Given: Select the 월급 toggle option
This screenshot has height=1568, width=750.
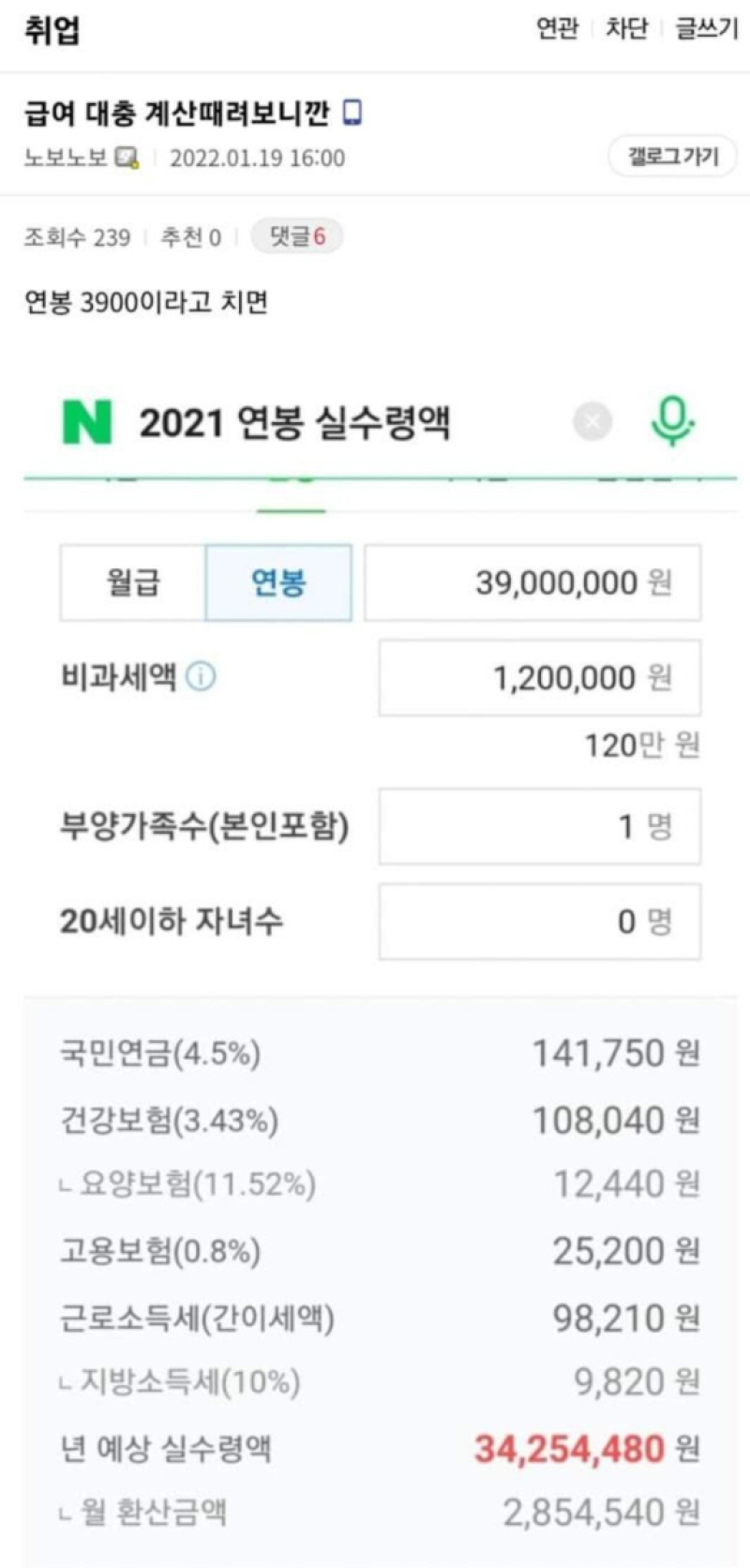Looking at the screenshot, I should pyautogui.click(x=133, y=582).
